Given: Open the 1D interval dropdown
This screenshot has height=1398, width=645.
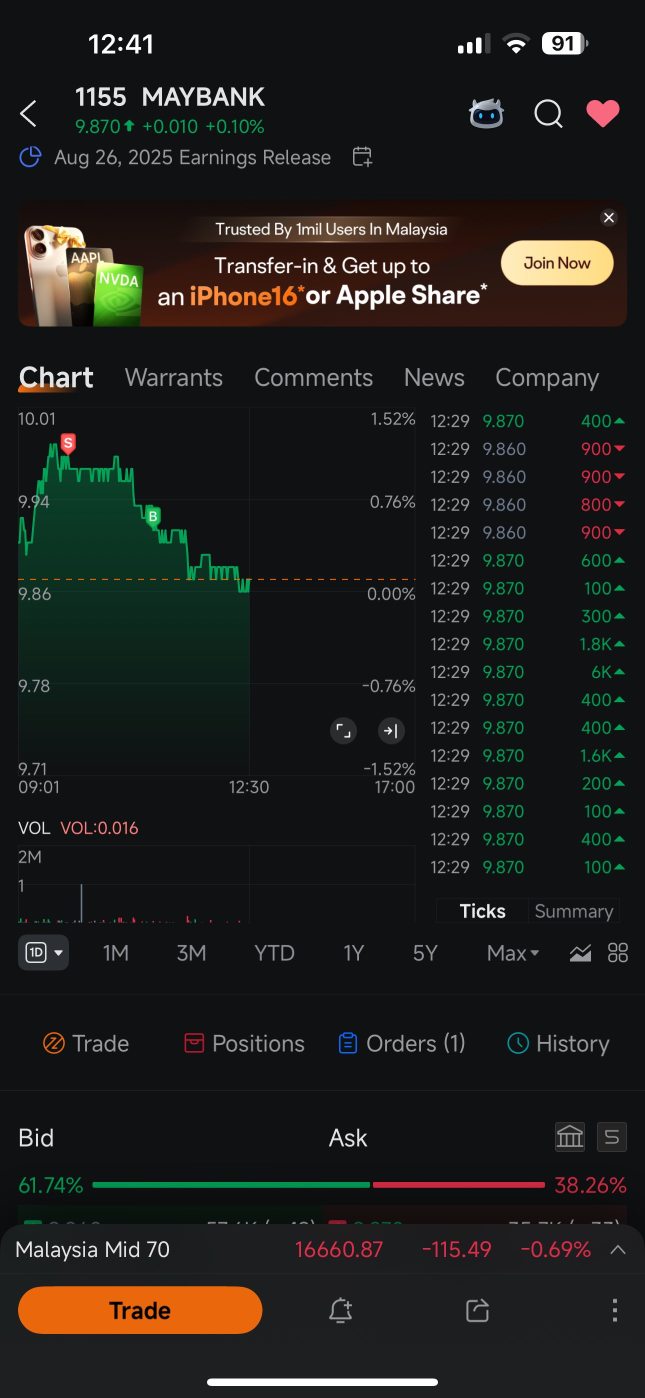Looking at the screenshot, I should [43, 953].
